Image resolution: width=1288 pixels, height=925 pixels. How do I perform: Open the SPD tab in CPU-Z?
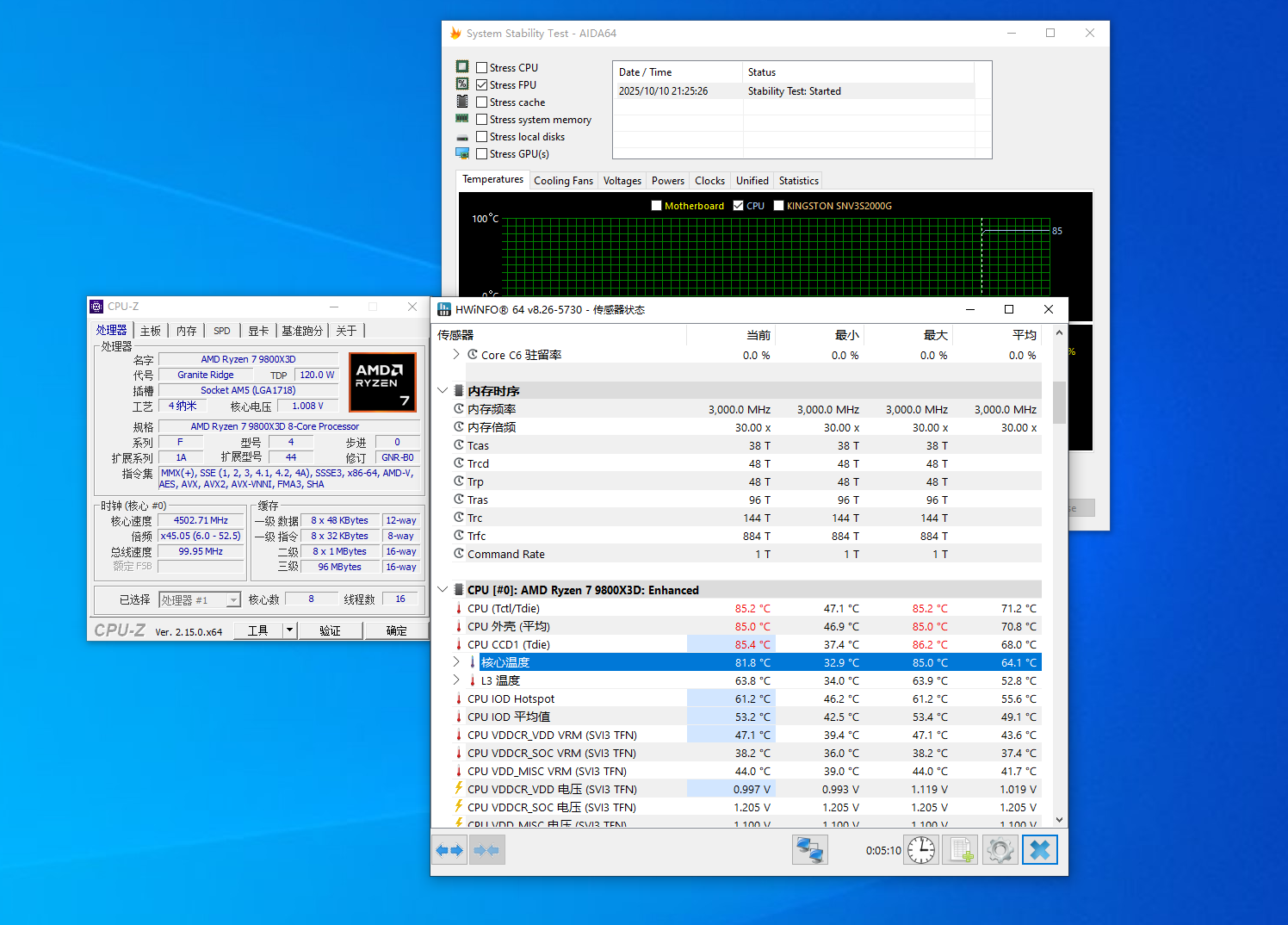coord(222,331)
